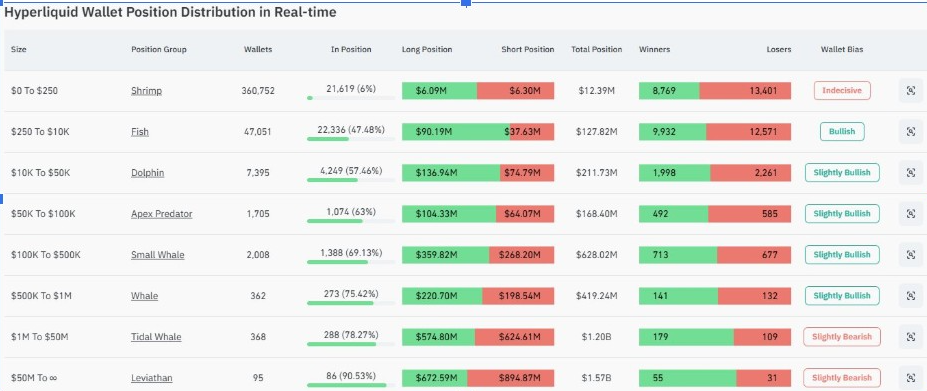Click the In Position column header
The image size is (927, 391).
[351, 50]
